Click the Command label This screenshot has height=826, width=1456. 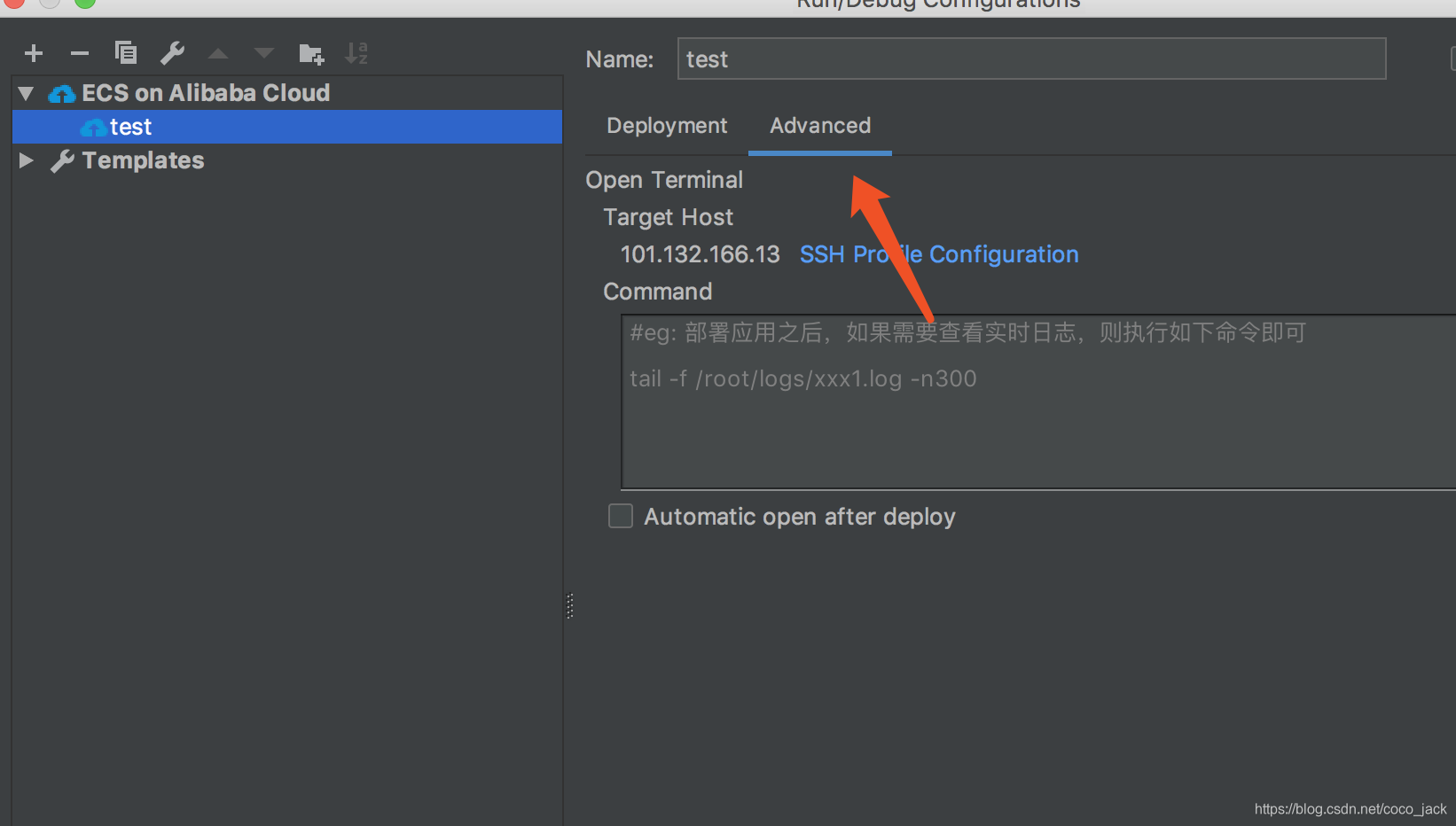[x=658, y=292]
